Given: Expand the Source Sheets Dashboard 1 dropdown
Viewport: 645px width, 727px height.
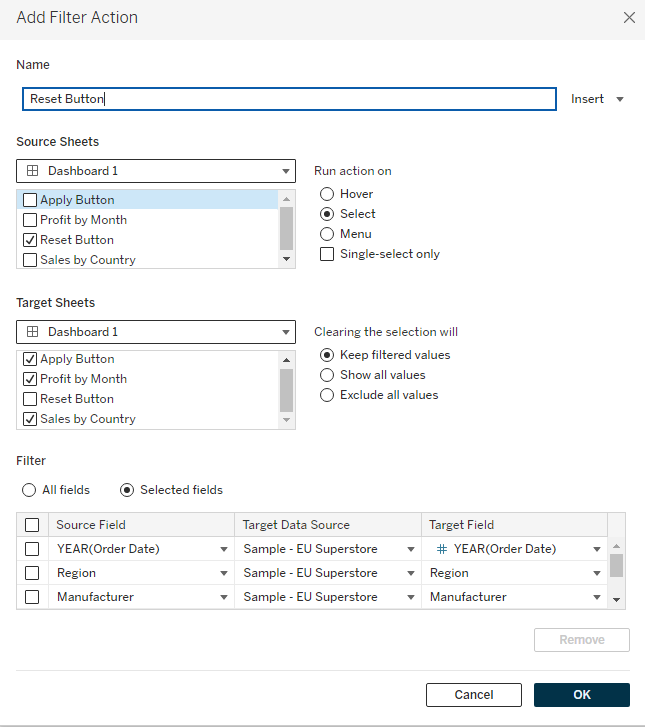Looking at the screenshot, I should pyautogui.click(x=285, y=171).
